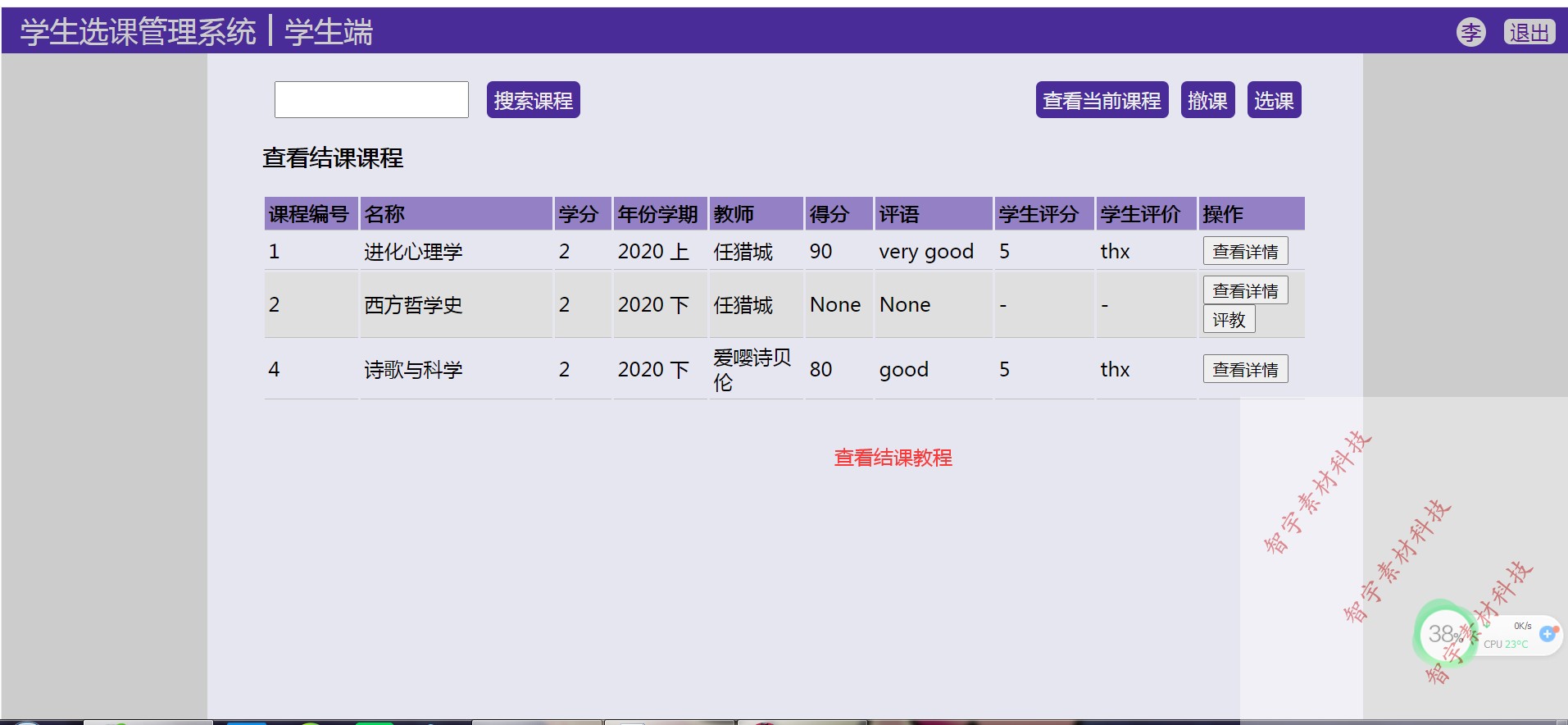View details for 西方哲学史 course

(x=1246, y=290)
